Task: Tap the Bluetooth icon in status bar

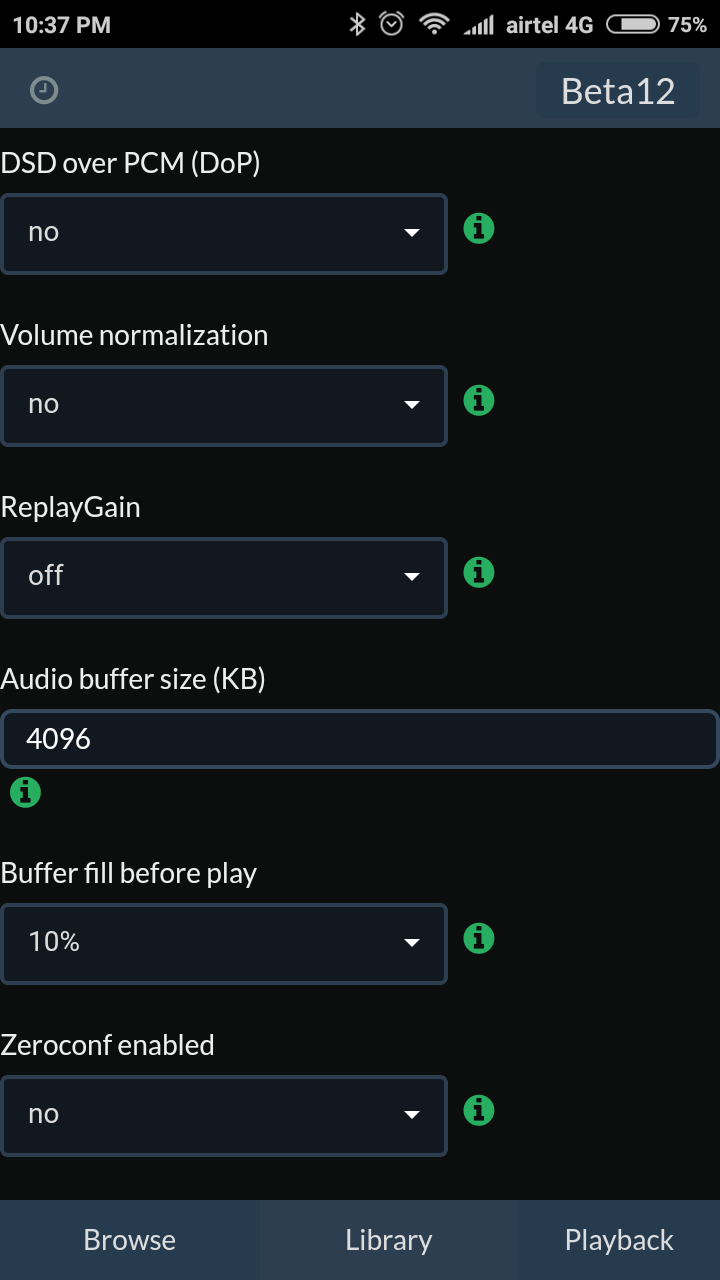Action: tap(357, 24)
